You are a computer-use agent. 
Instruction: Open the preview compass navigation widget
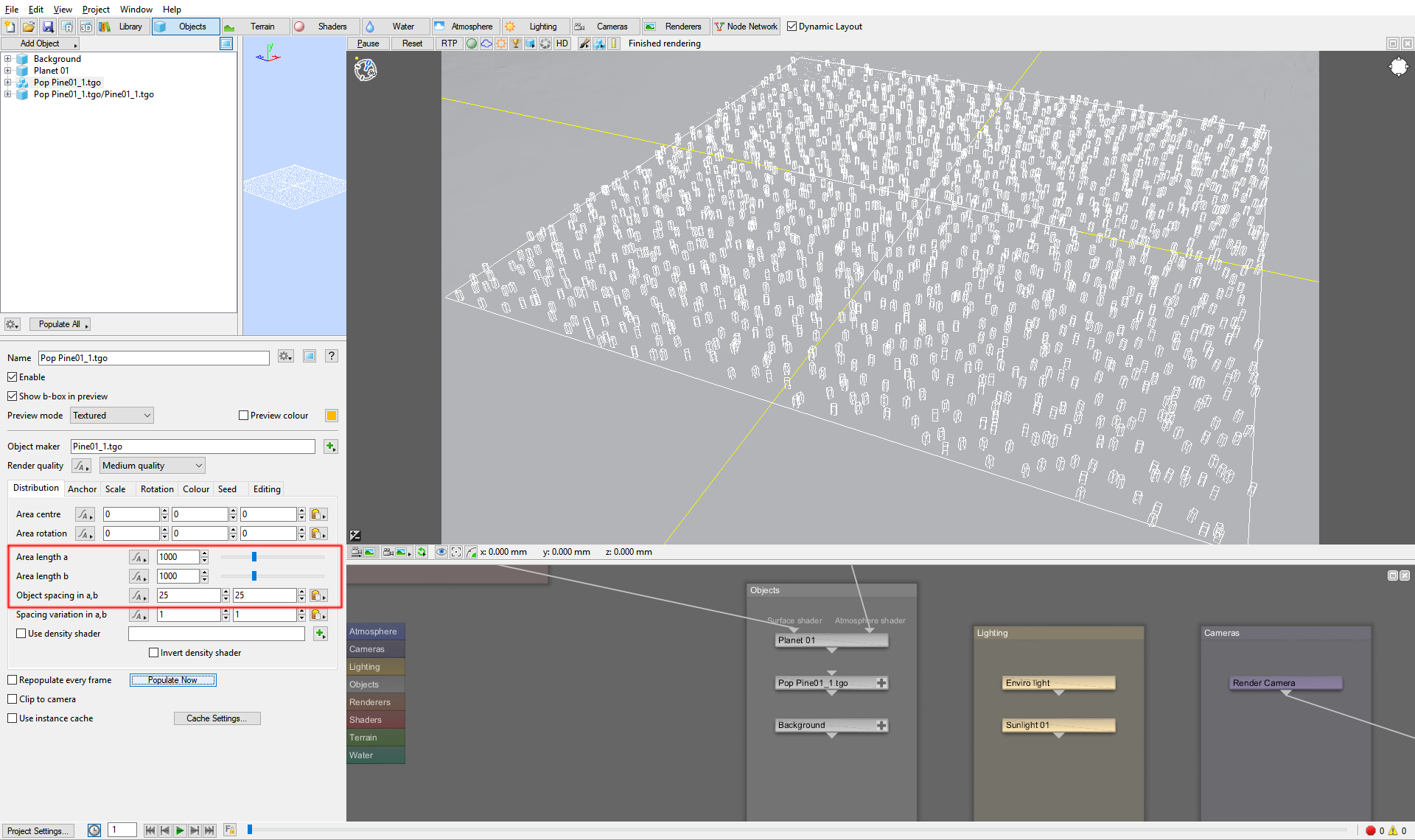click(366, 70)
